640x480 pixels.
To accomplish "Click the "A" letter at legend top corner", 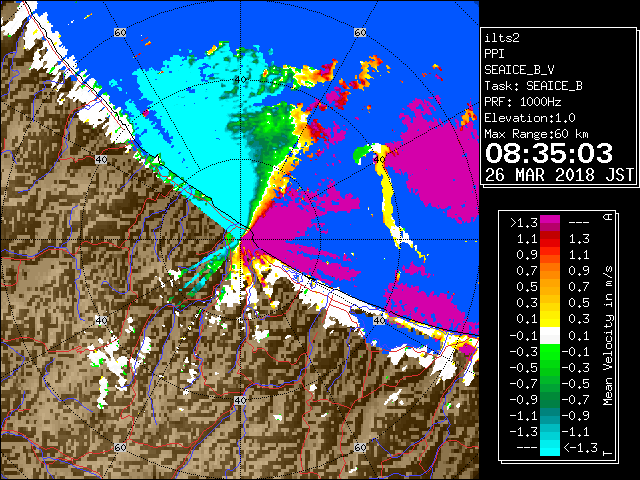I will [608, 216].
